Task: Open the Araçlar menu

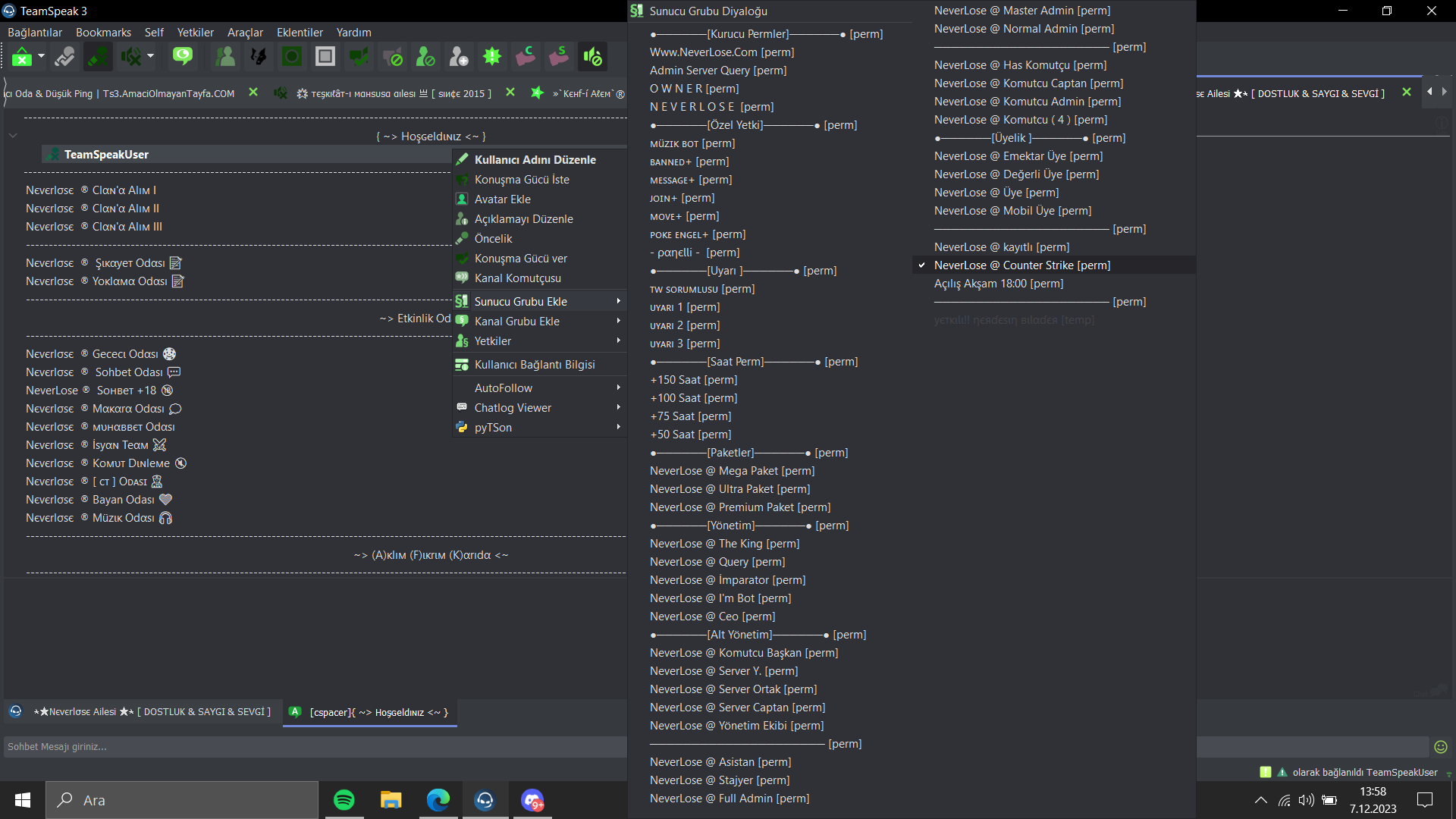Action: coord(245,33)
